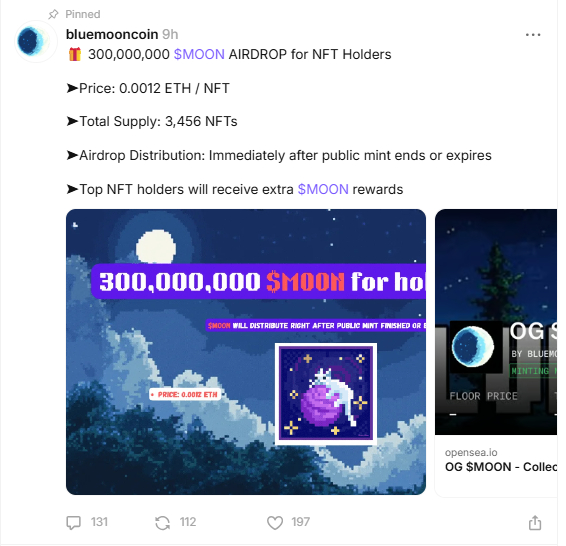Open the three-dot post options menu
The width and height of the screenshot is (566, 546).
533,35
